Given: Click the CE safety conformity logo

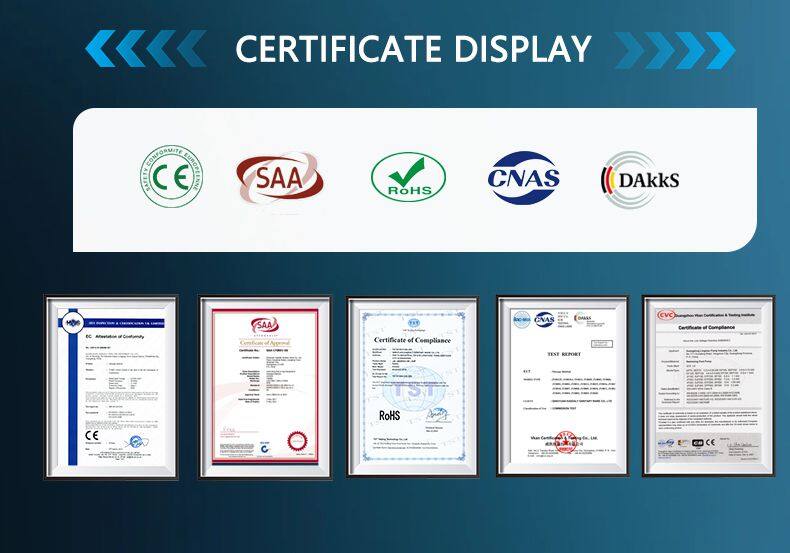Looking at the screenshot, I should [x=170, y=178].
